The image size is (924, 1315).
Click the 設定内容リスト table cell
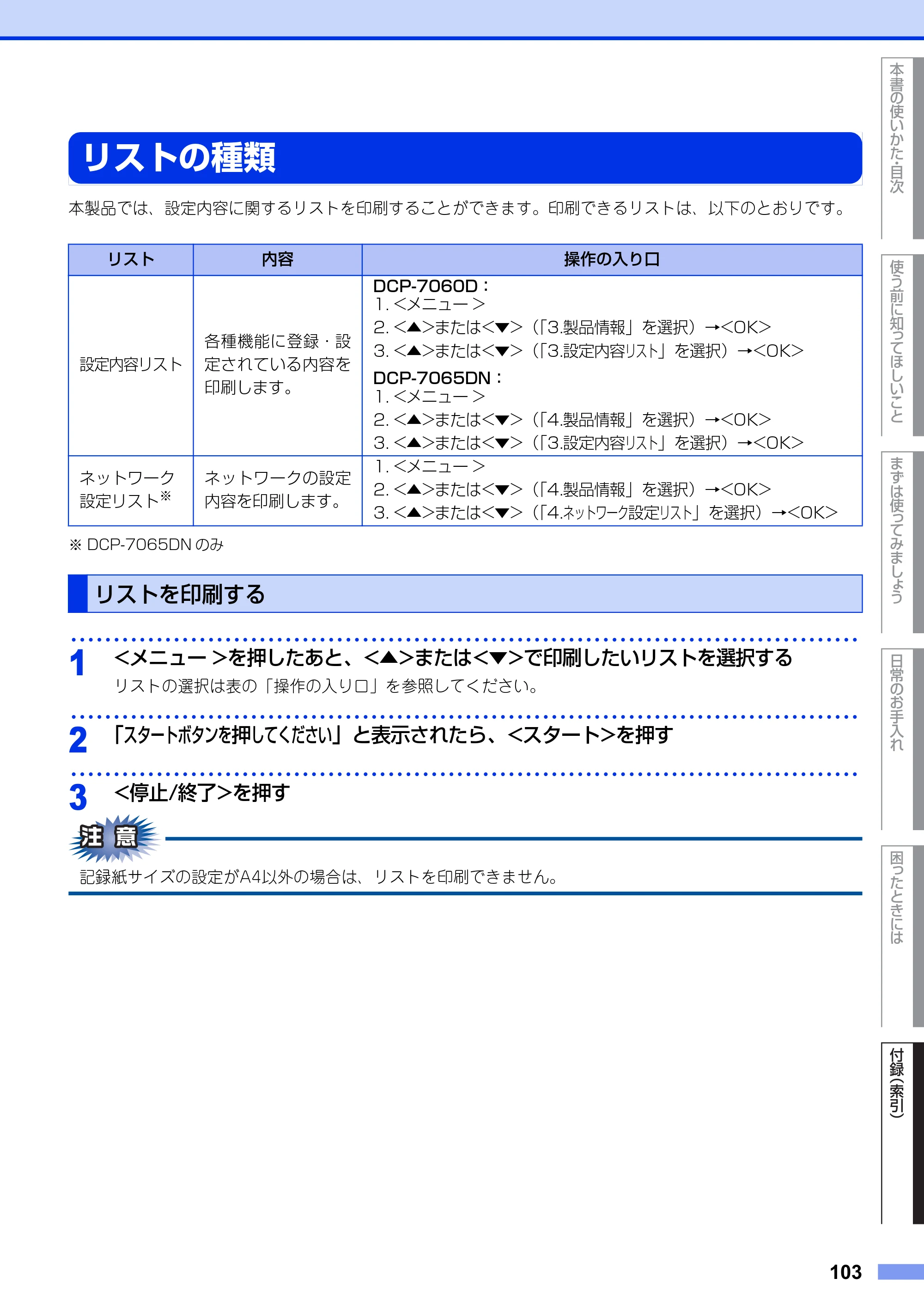(131, 365)
